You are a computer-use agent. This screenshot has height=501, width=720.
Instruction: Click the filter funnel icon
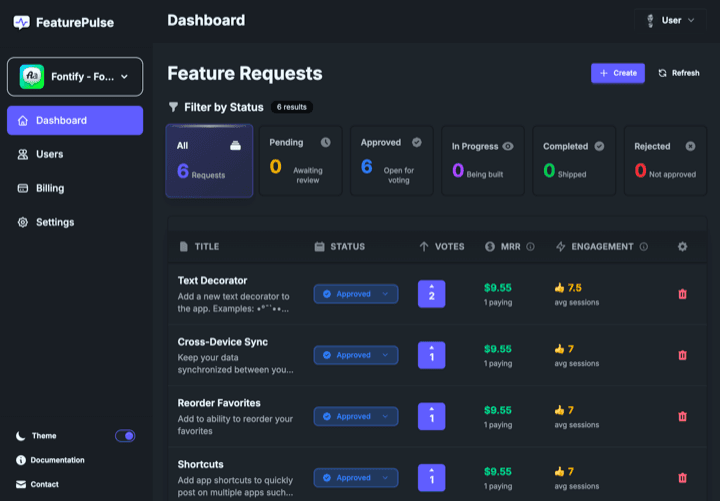pos(173,107)
